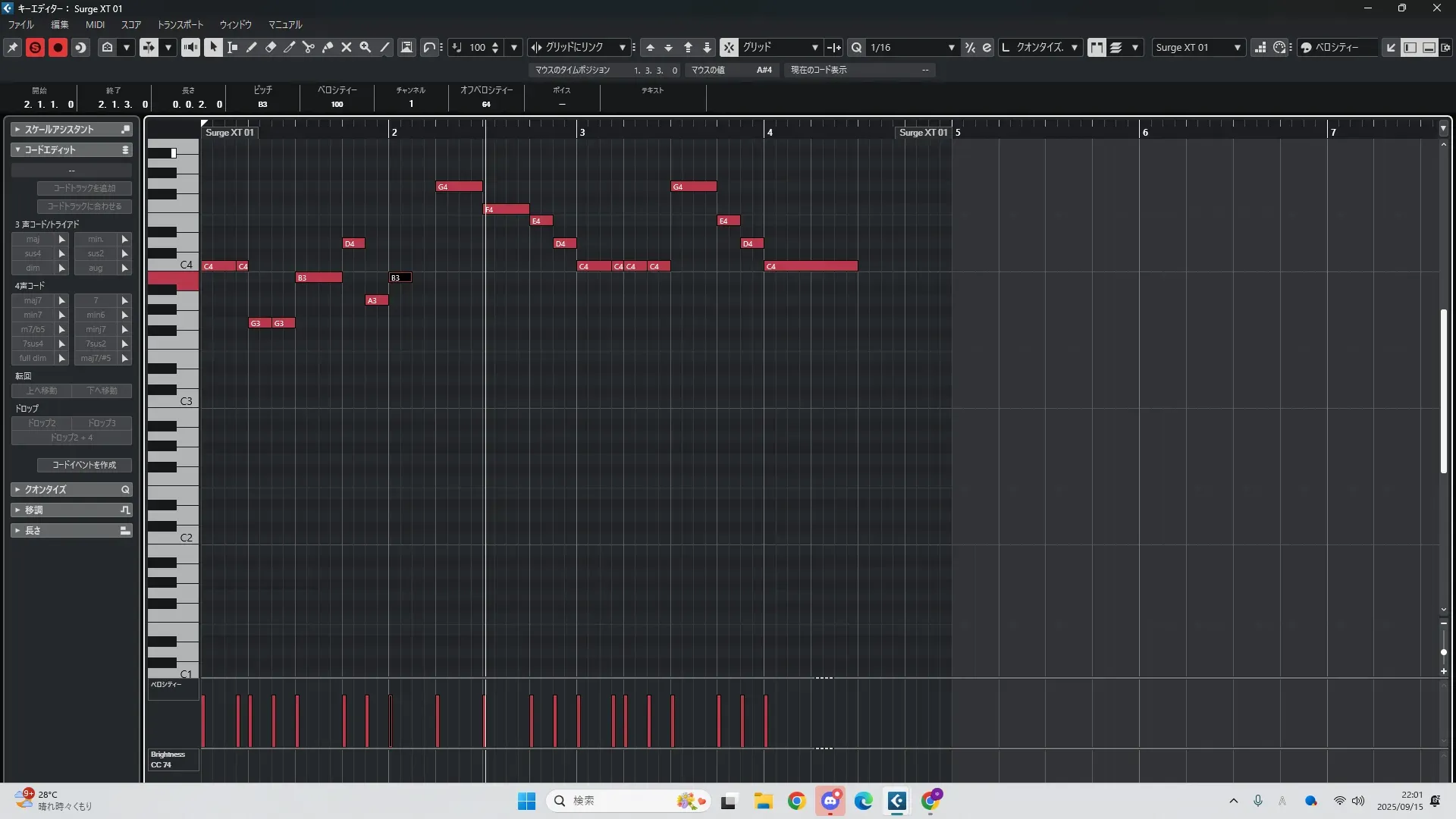
Task: Click the maj triad chord button
Action: tap(33, 239)
